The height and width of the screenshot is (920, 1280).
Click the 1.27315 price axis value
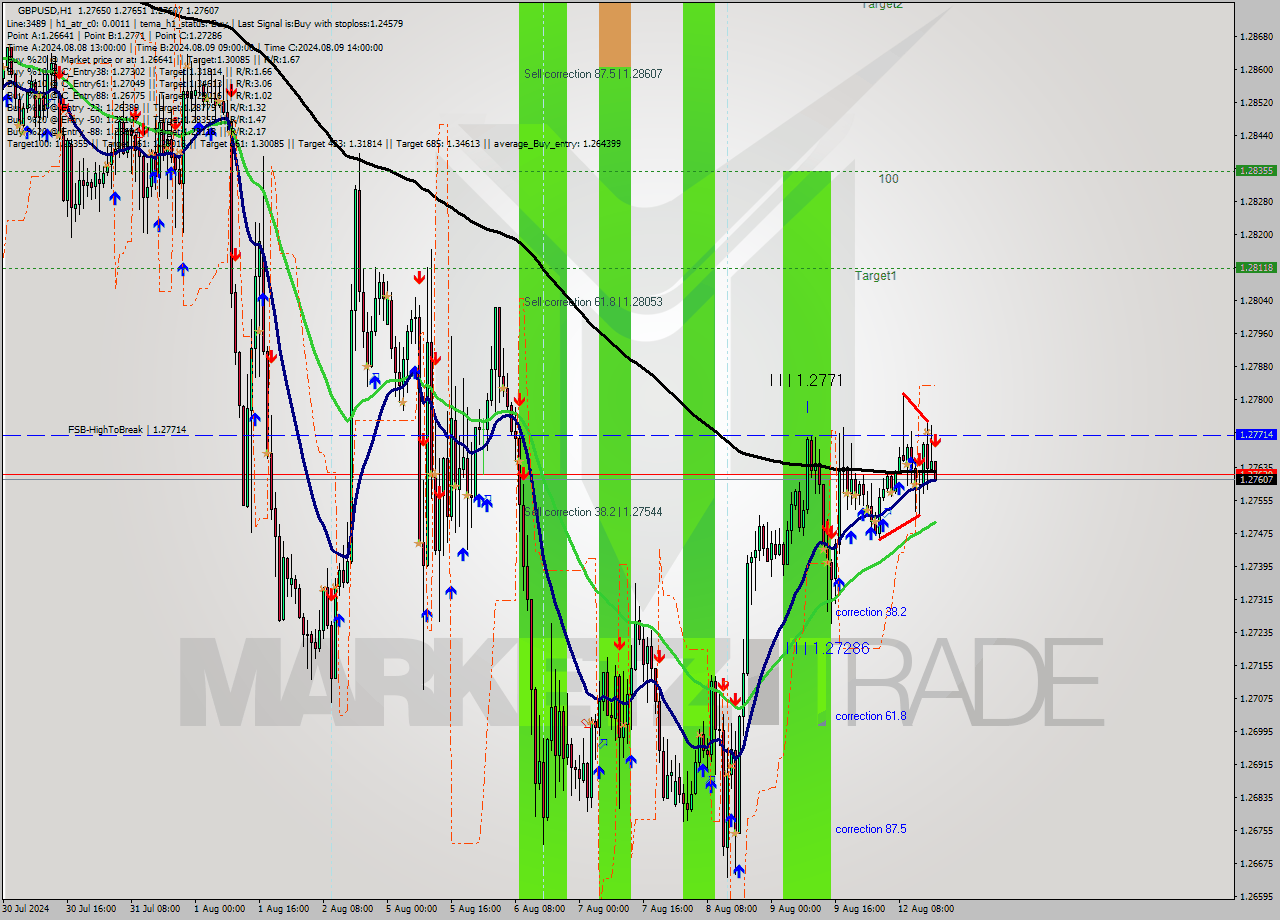coord(1255,600)
